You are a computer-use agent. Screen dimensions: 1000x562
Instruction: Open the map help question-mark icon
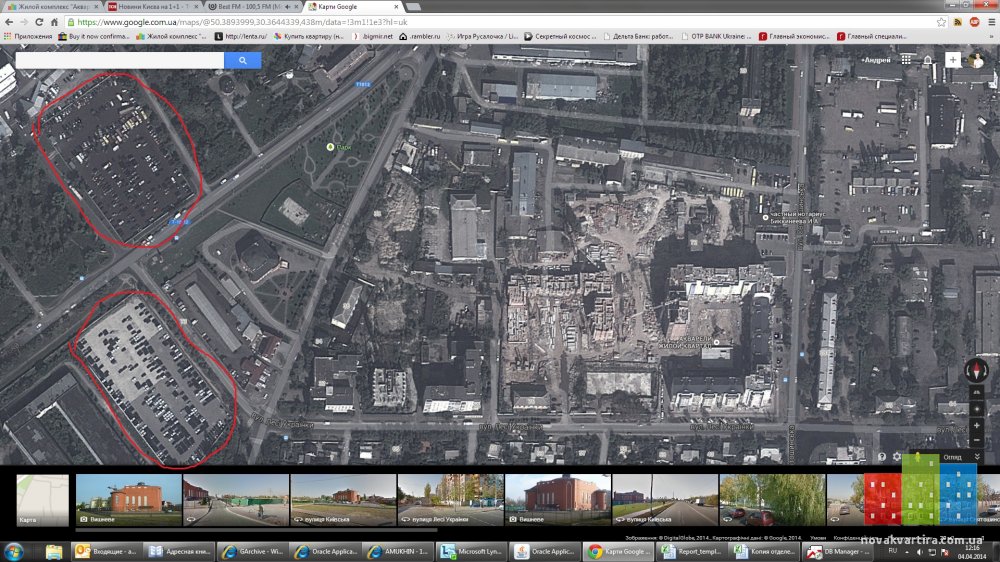point(881,457)
